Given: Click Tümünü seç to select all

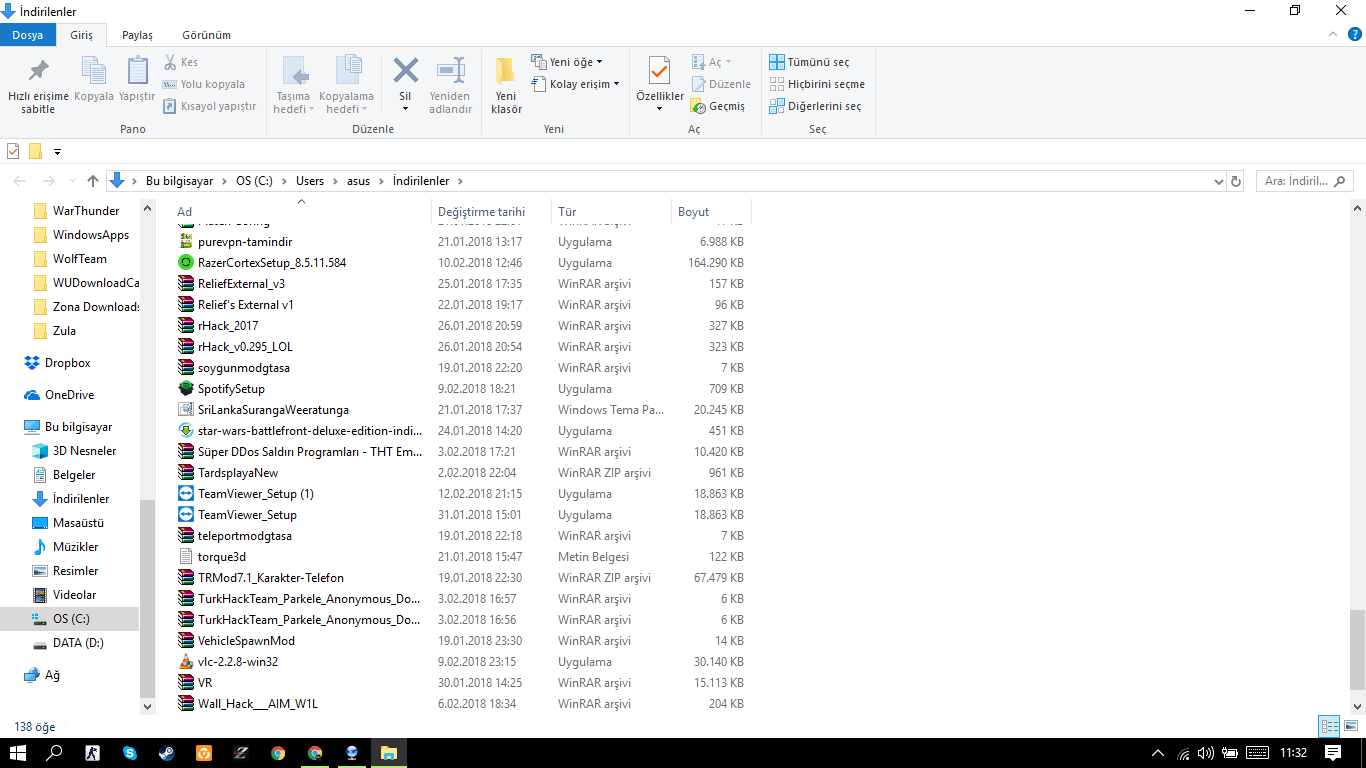Looking at the screenshot, I should click(809, 62).
